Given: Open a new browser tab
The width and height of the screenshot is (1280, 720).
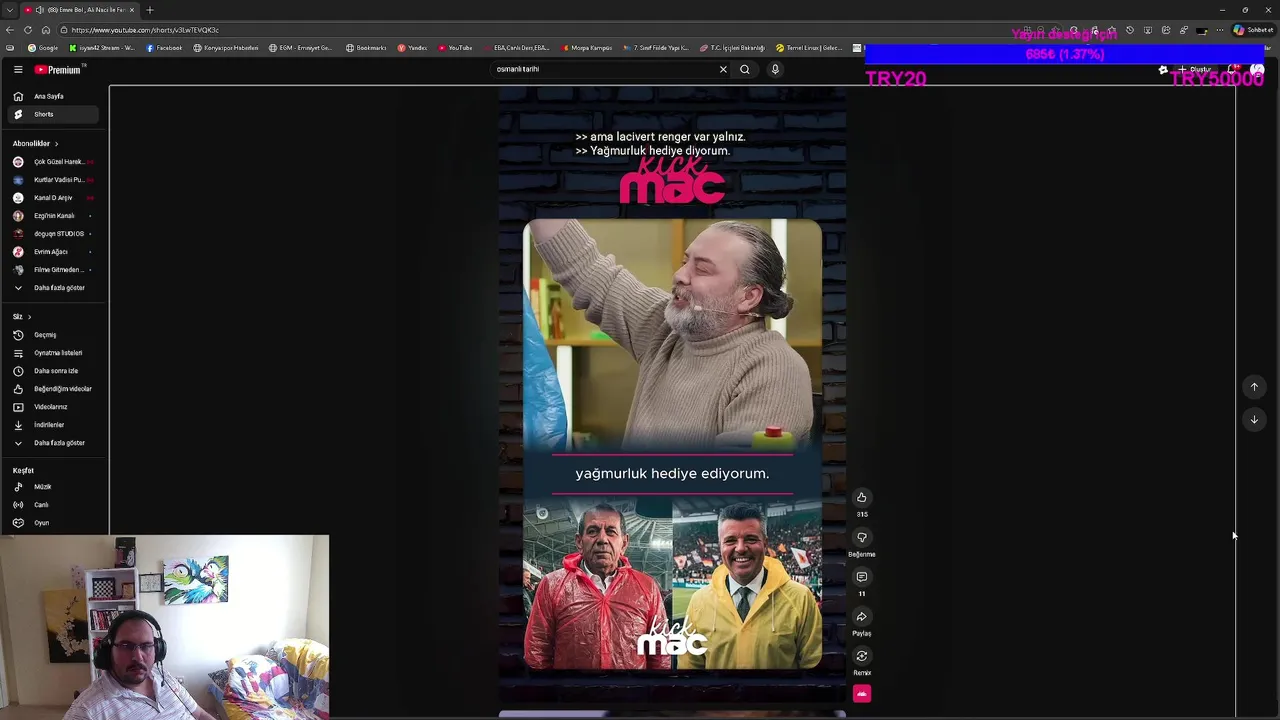Looking at the screenshot, I should (150, 10).
